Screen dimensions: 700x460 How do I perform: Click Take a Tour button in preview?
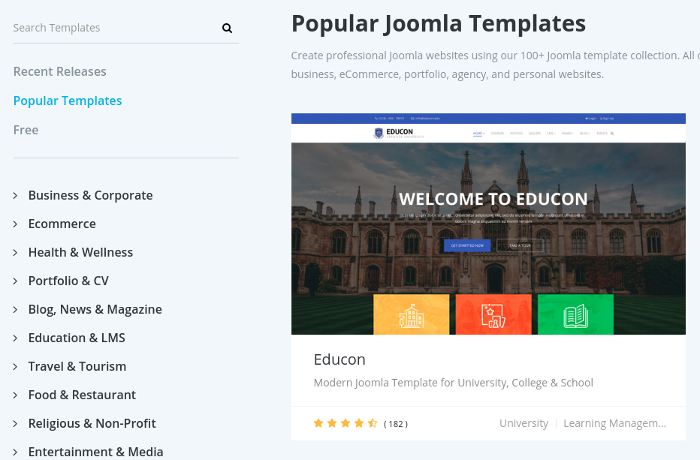[520, 246]
